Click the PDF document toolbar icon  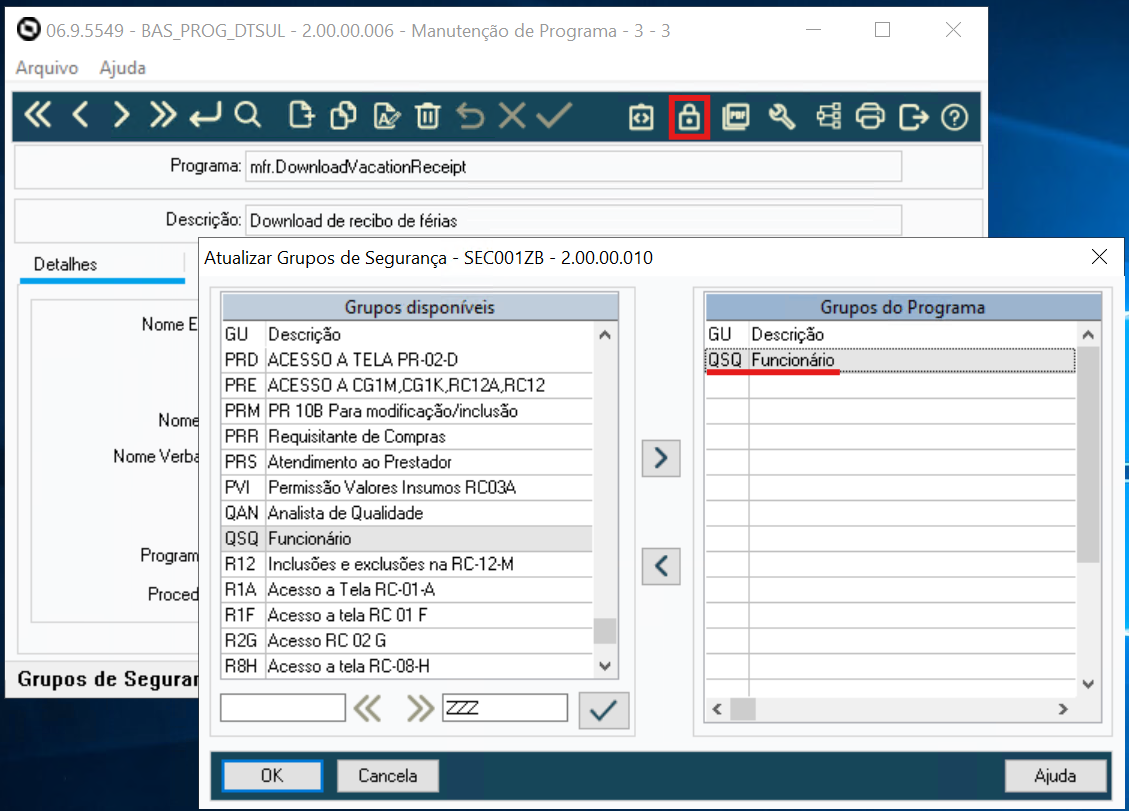736,117
